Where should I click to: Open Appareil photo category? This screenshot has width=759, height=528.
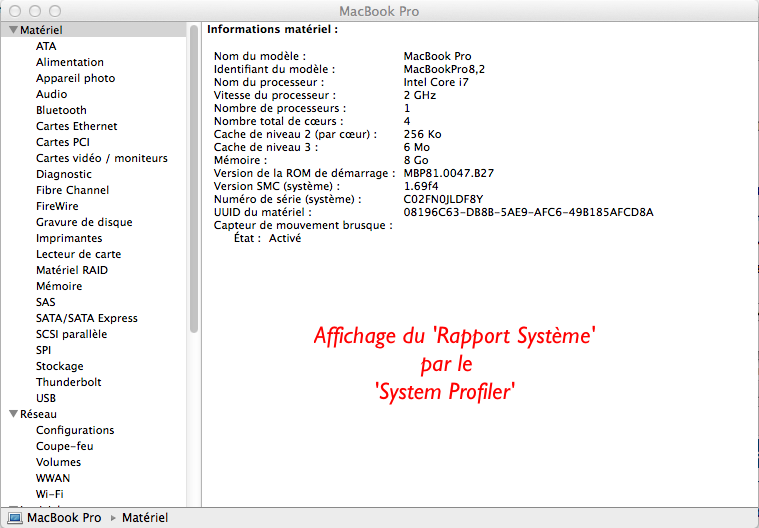point(76,78)
